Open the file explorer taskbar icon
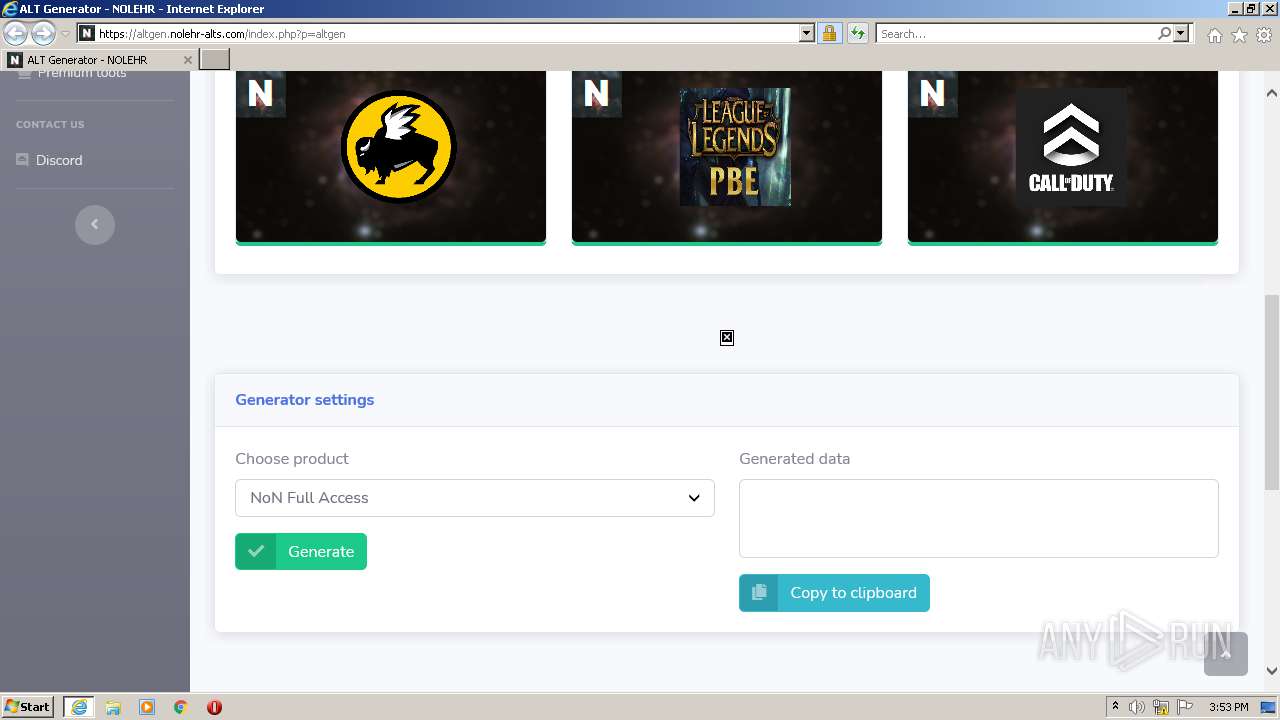Image resolution: width=1280 pixels, height=720 pixels. 113,707
